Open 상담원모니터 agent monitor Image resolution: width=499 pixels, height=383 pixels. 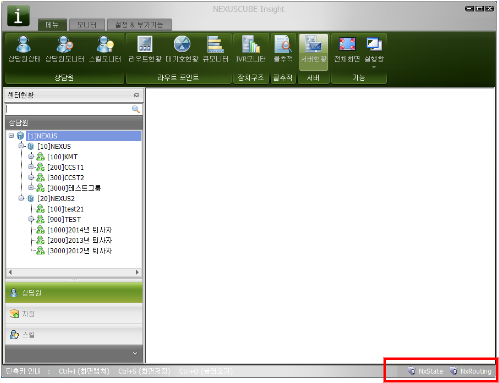coord(65,49)
